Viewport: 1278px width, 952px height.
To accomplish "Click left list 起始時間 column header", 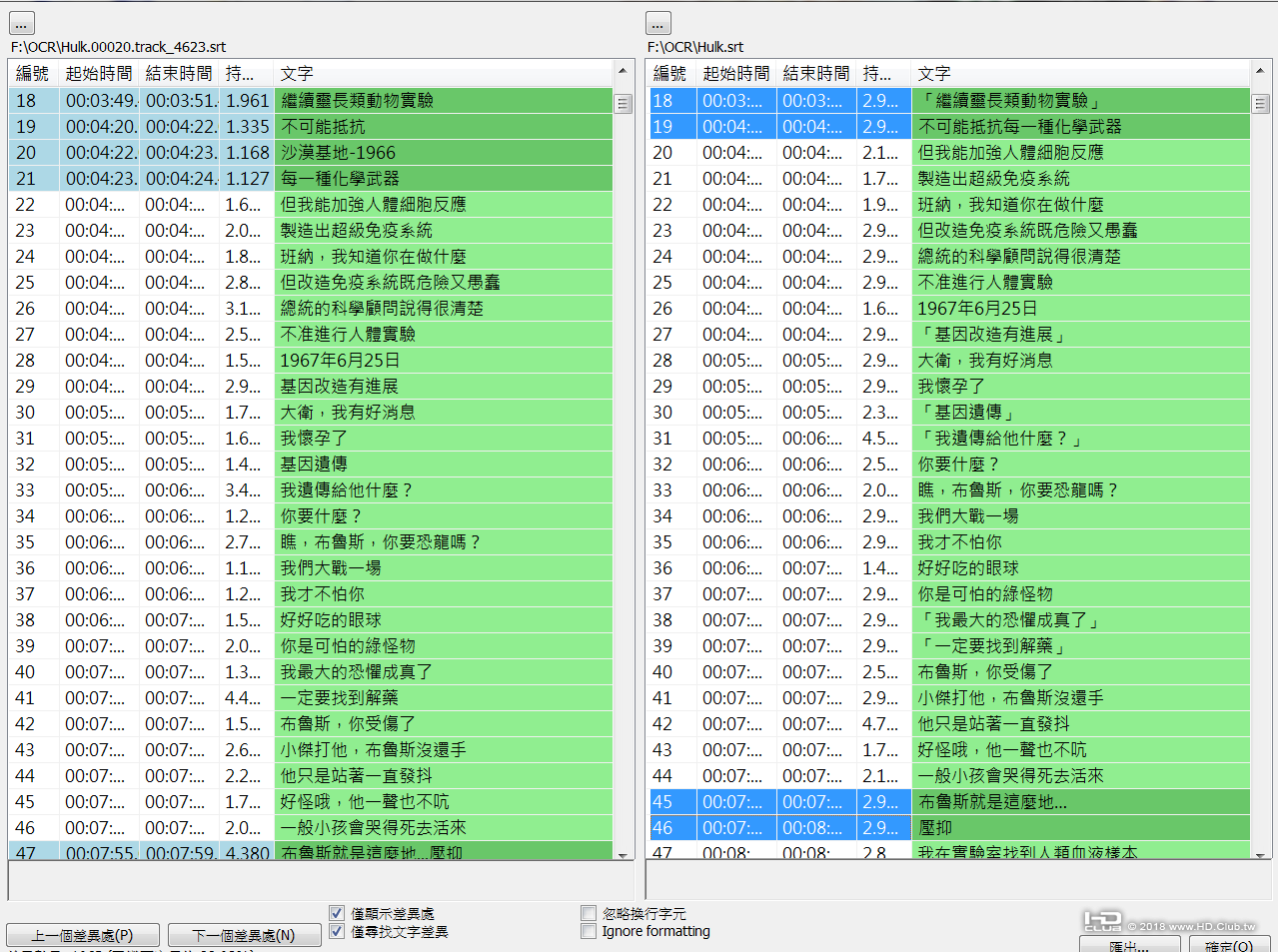I will [99, 73].
